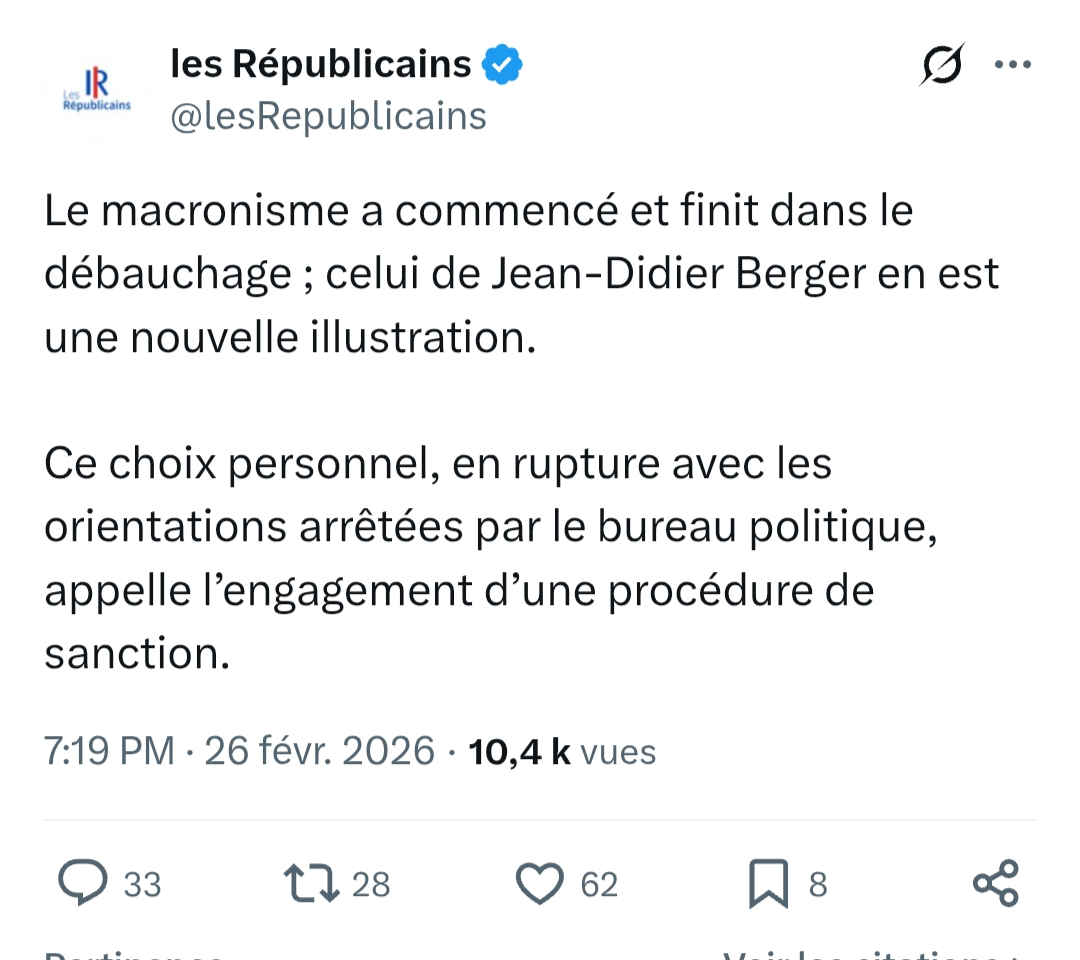This screenshot has height=960, width=1080.
Task: Like the tweet with the heart icon
Action: coord(541,884)
